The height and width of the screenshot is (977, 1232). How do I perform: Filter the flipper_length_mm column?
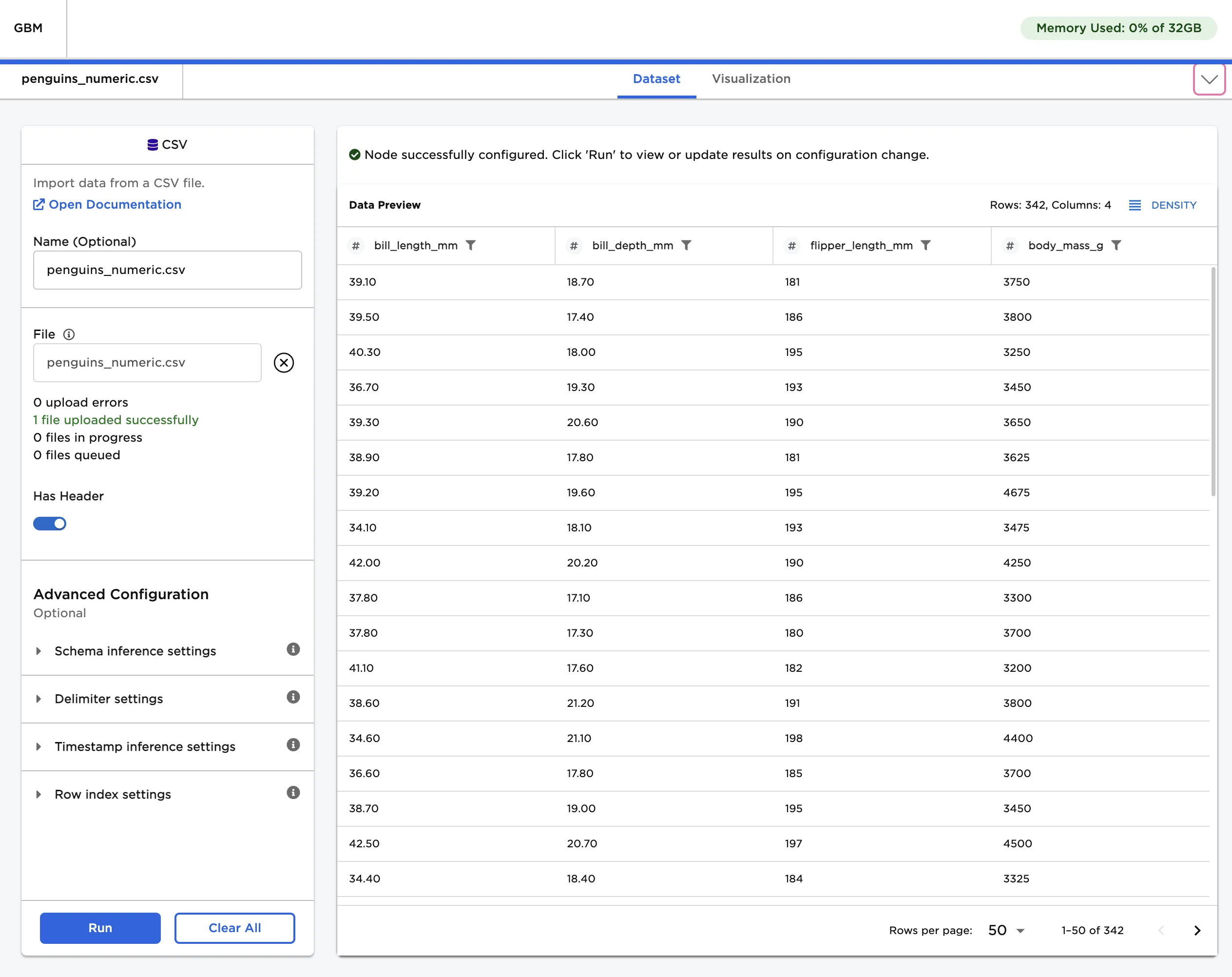coord(926,245)
